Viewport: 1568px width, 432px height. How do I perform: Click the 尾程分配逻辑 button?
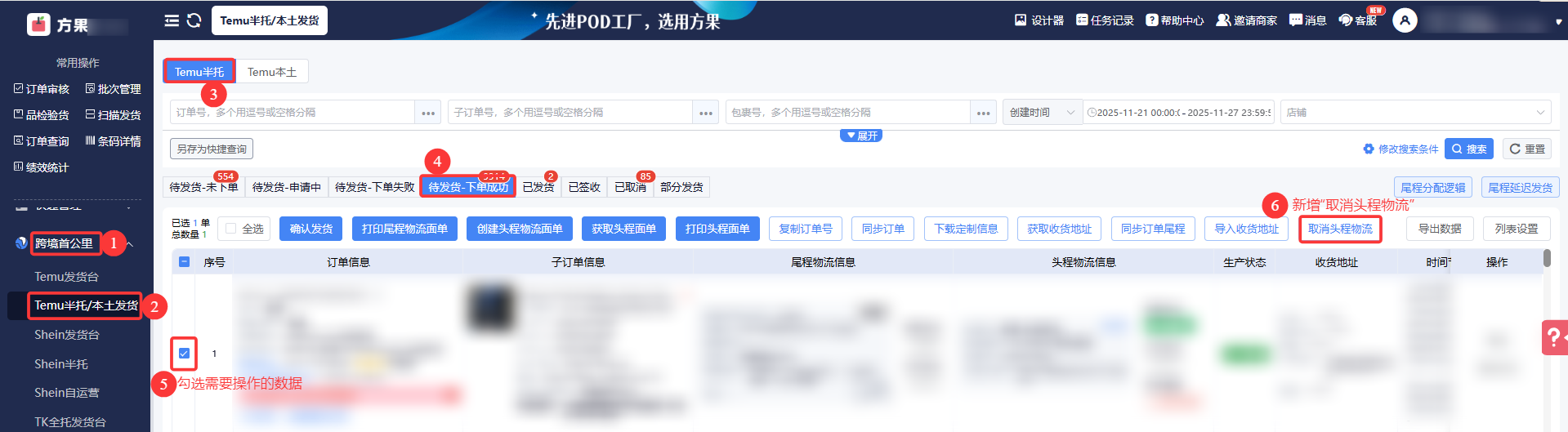[x=1433, y=187]
